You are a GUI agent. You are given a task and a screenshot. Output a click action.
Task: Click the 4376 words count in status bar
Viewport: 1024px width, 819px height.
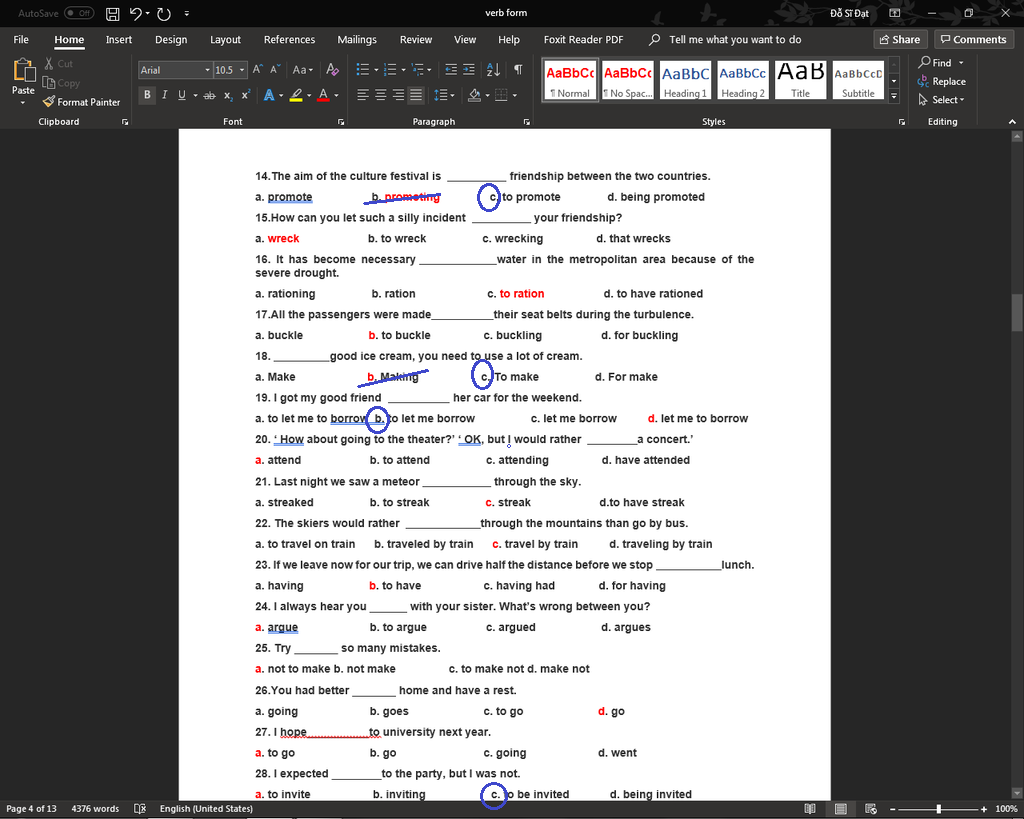point(95,809)
